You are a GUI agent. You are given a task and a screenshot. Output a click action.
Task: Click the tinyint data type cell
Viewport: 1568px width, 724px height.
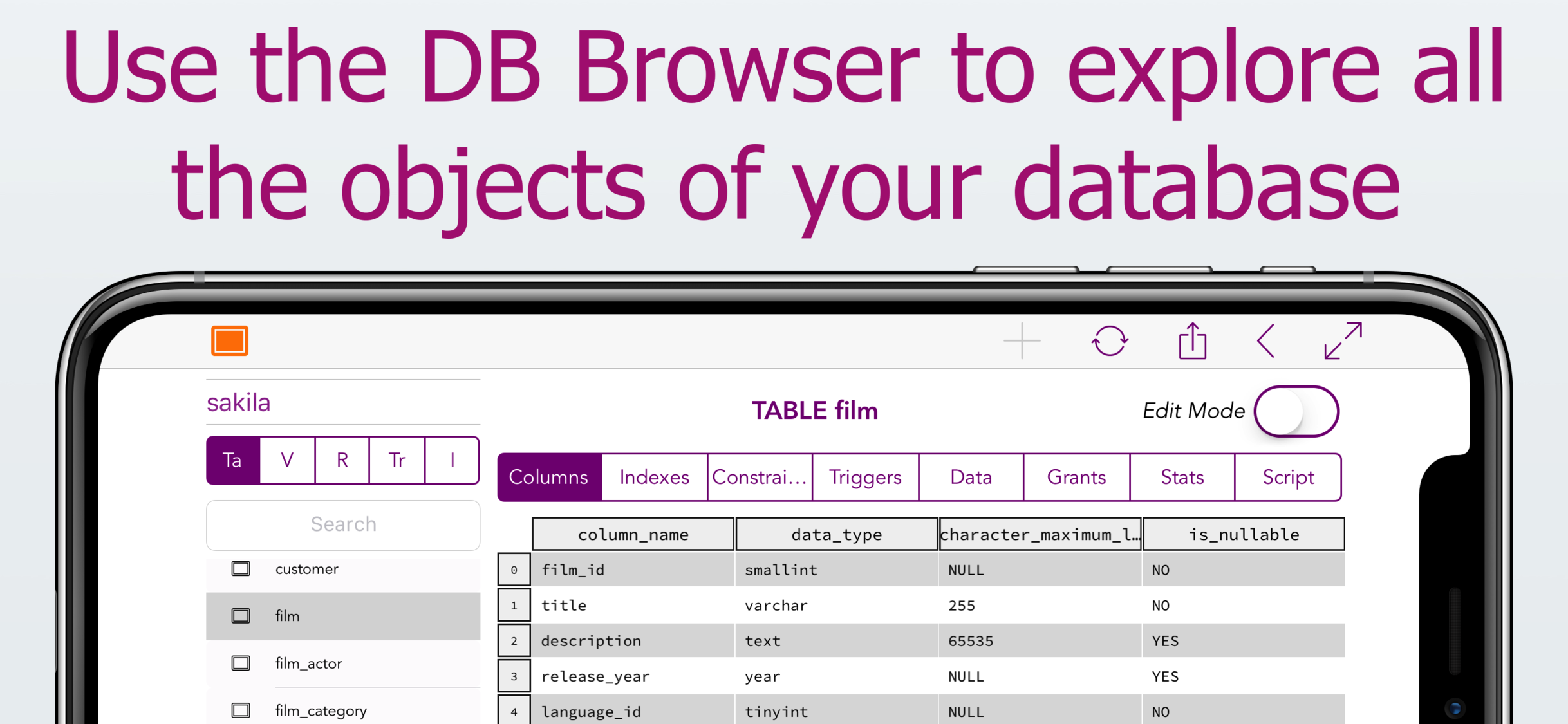point(837,710)
